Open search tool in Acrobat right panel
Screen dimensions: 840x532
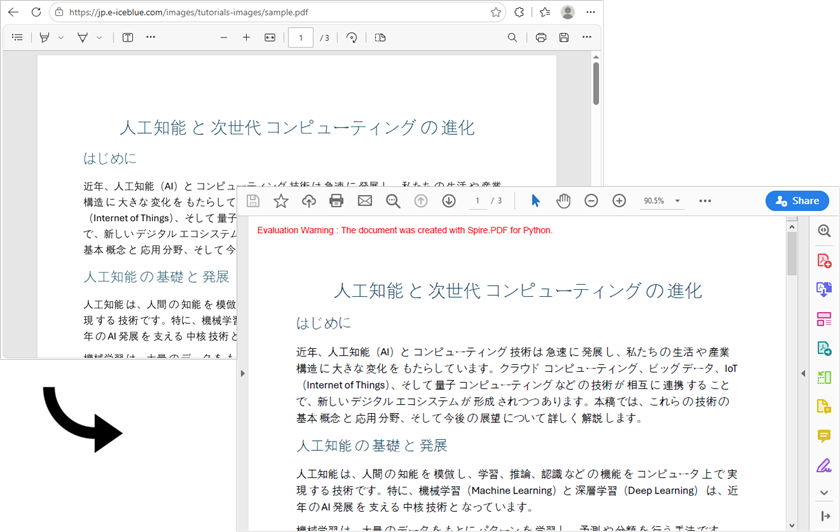824,231
